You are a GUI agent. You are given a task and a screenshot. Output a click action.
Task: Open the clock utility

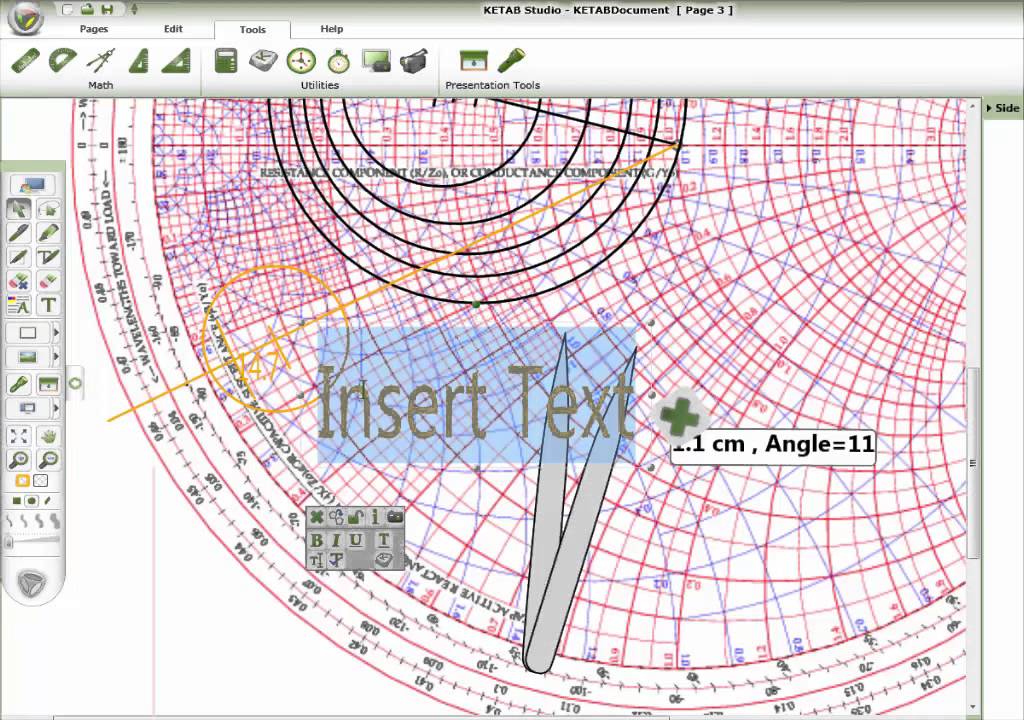pyautogui.click(x=301, y=61)
